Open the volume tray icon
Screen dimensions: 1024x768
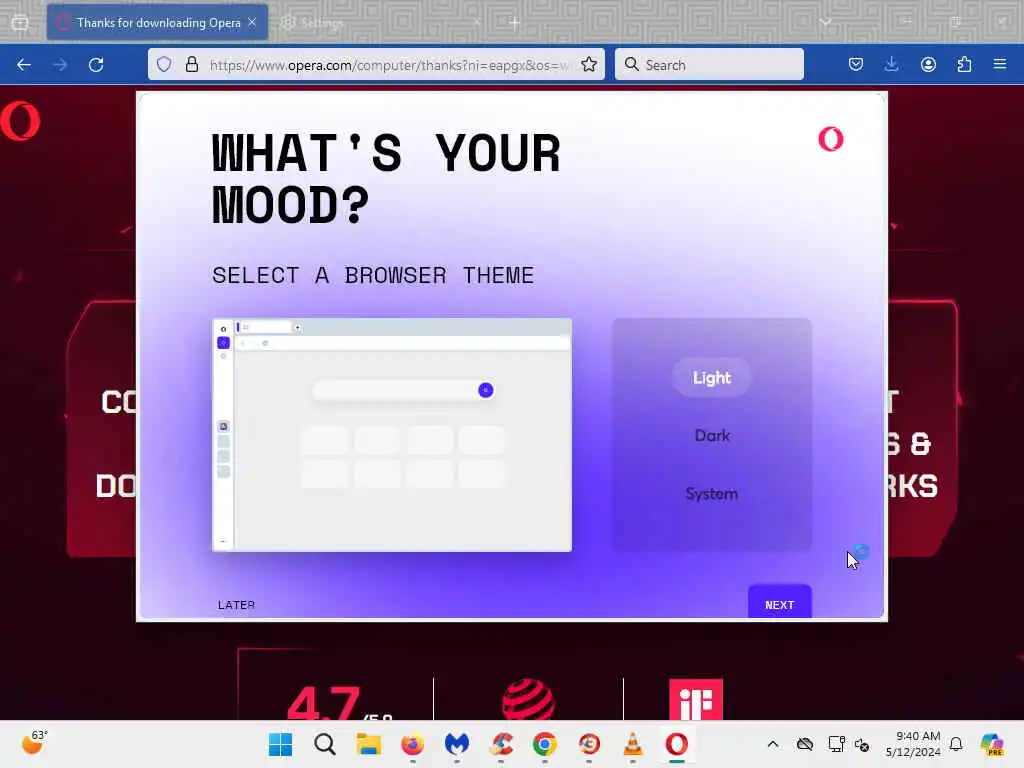pyautogui.click(x=862, y=744)
